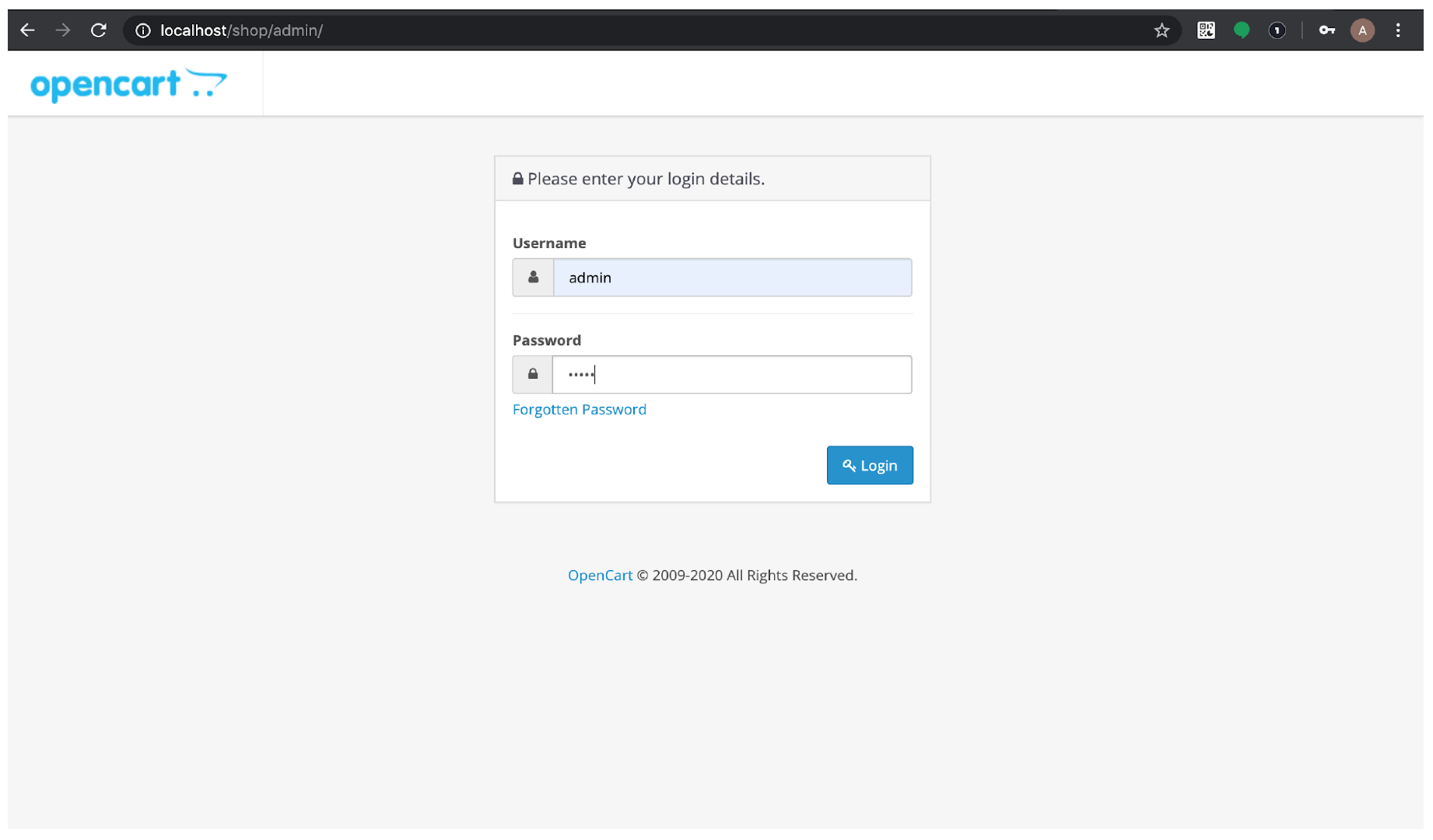The width and height of the screenshot is (1433, 840).
Task: Open the QR code extension icon
Action: 1206,30
